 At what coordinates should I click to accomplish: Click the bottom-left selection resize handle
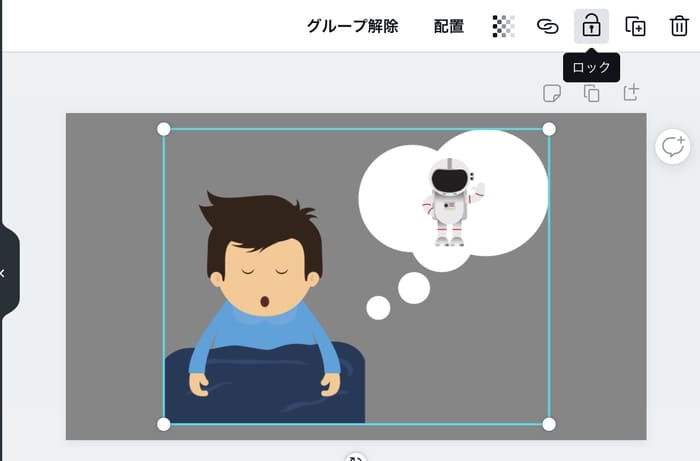(164, 424)
